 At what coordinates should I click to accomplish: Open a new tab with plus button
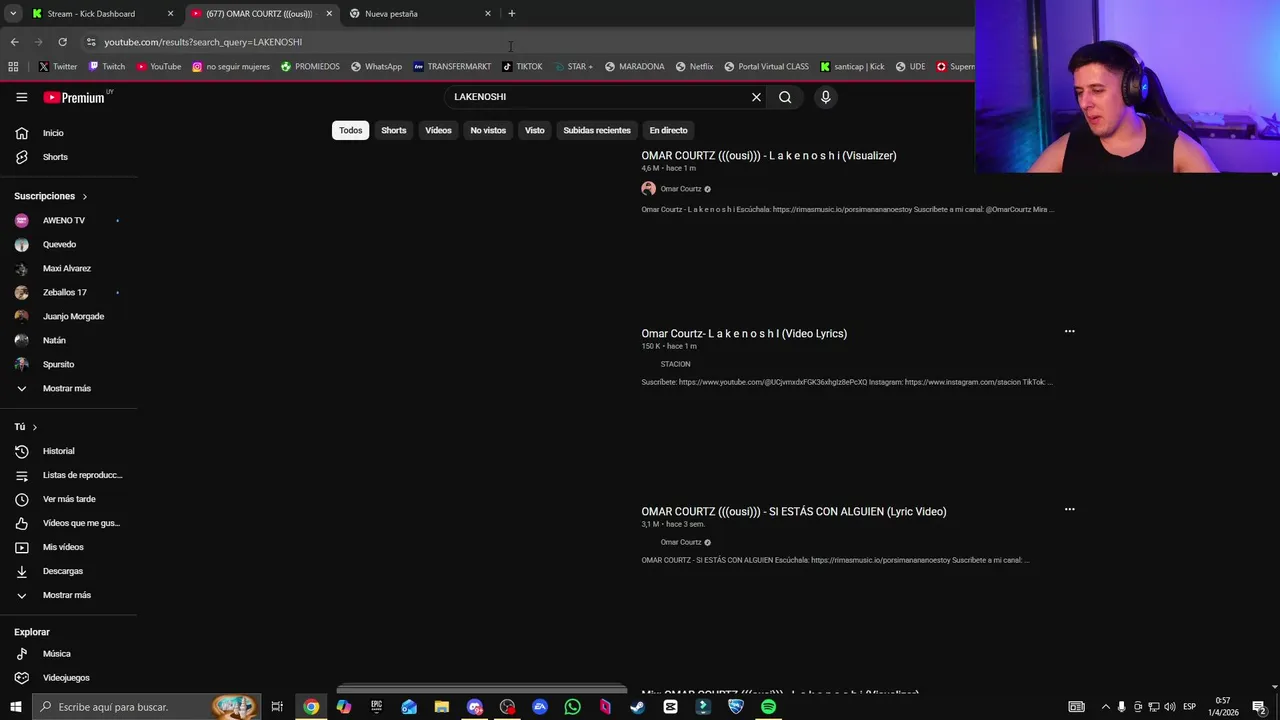pos(511,14)
